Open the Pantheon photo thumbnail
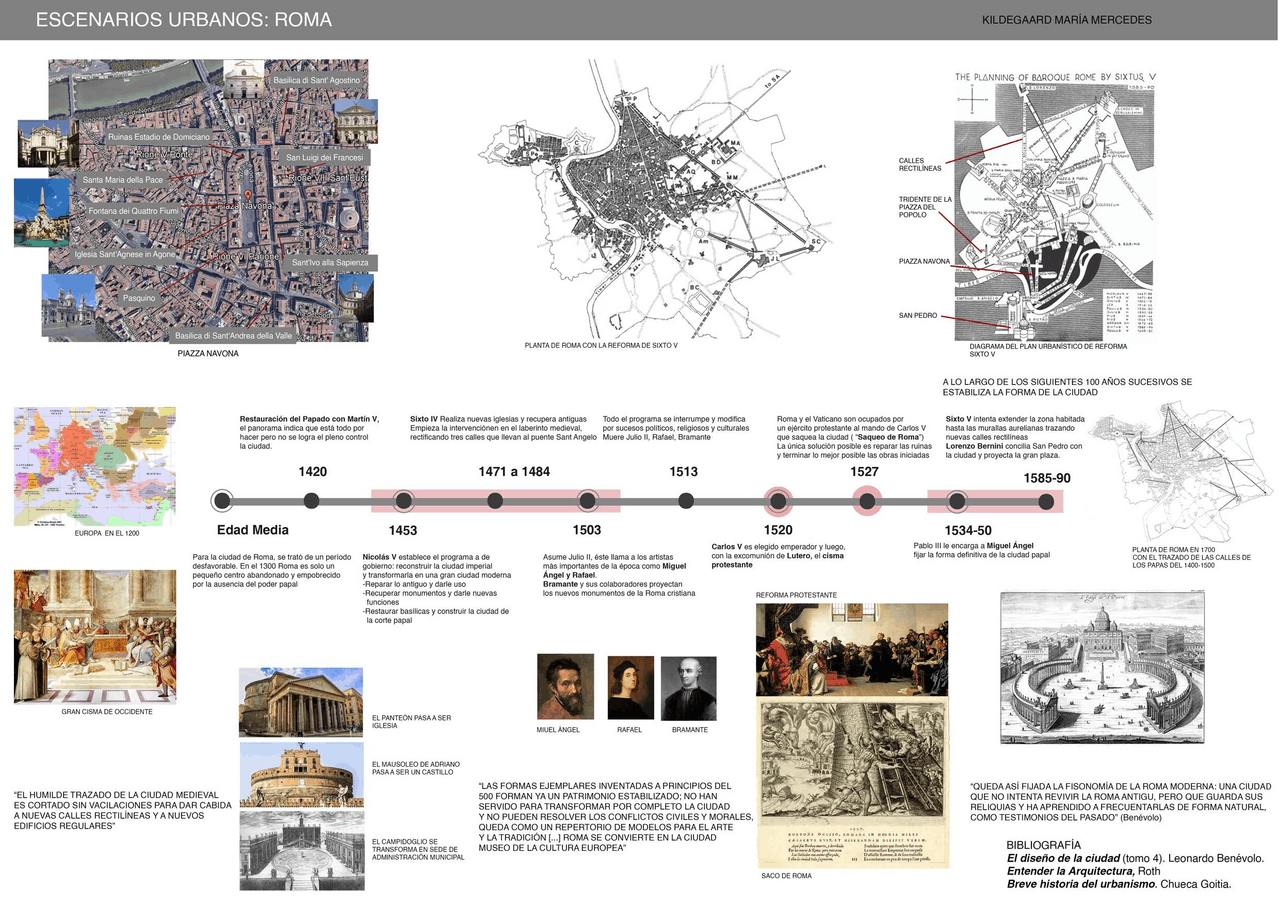The width and height of the screenshot is (1280, 905). click(x=301, y=702)
